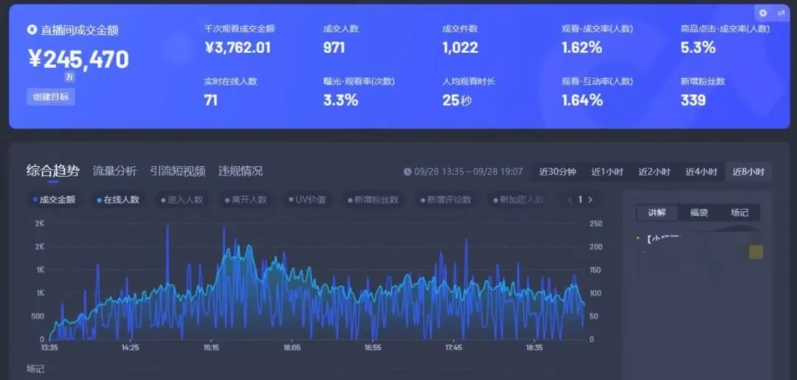797x380 pixels.
Task: Open the 引流短视频 tab
Action: (x=177, y=171)
